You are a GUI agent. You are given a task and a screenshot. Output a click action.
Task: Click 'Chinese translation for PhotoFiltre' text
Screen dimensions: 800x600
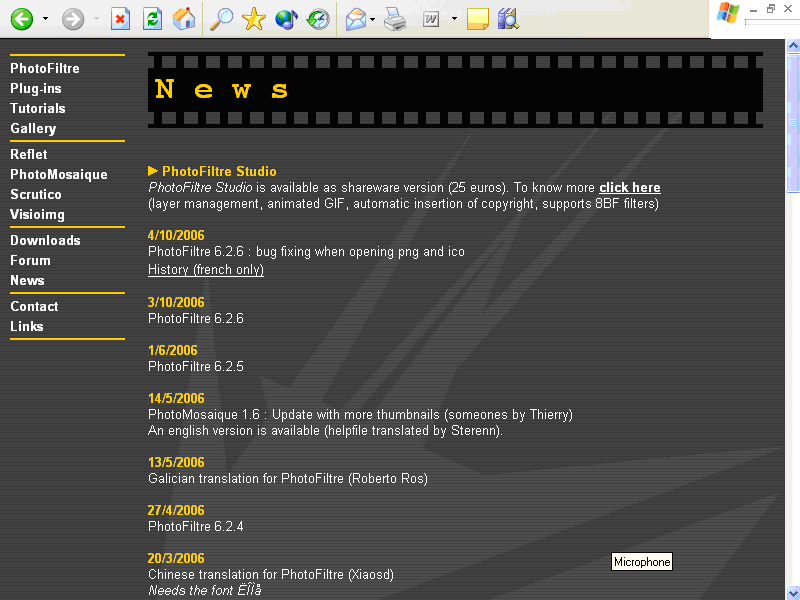(246, 574)
